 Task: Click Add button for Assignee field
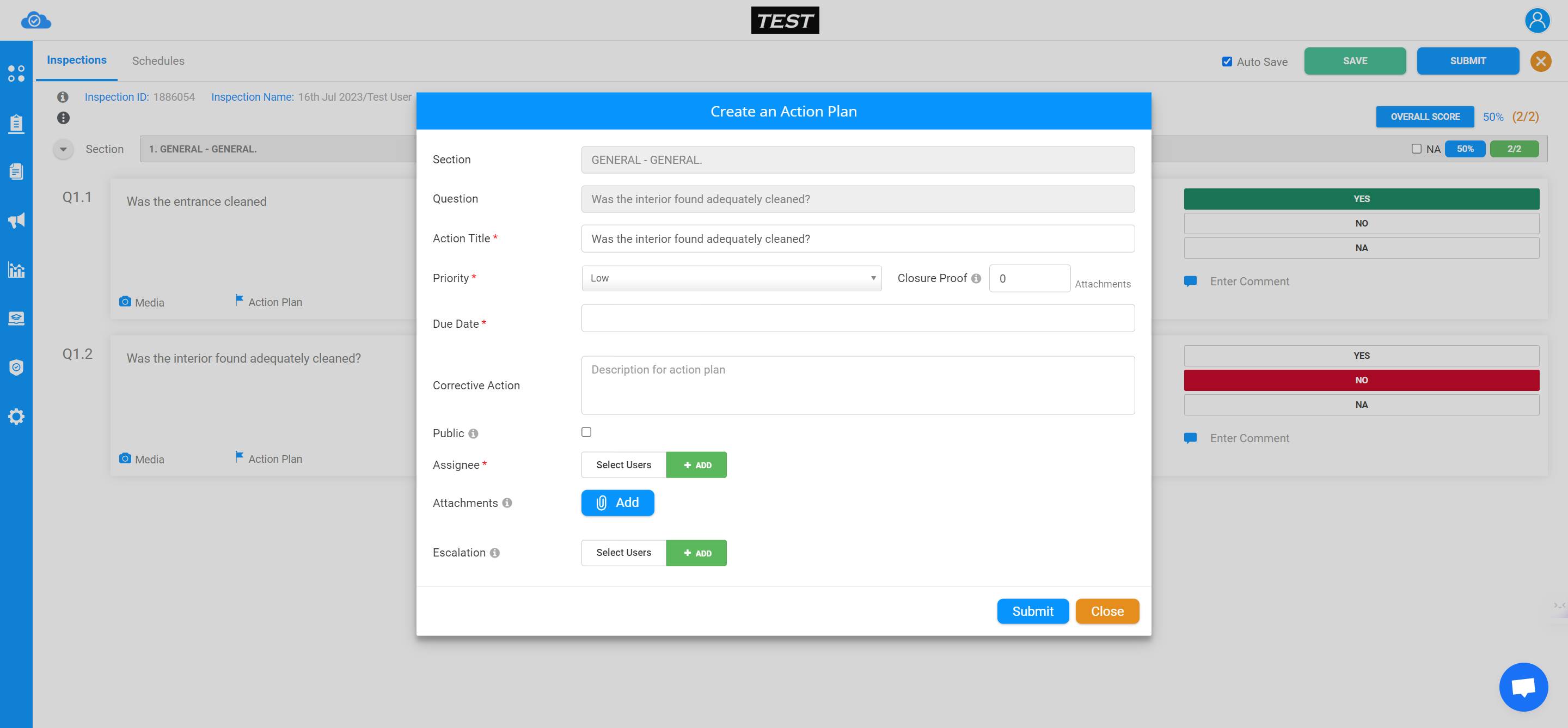click(x=697, y=464)
